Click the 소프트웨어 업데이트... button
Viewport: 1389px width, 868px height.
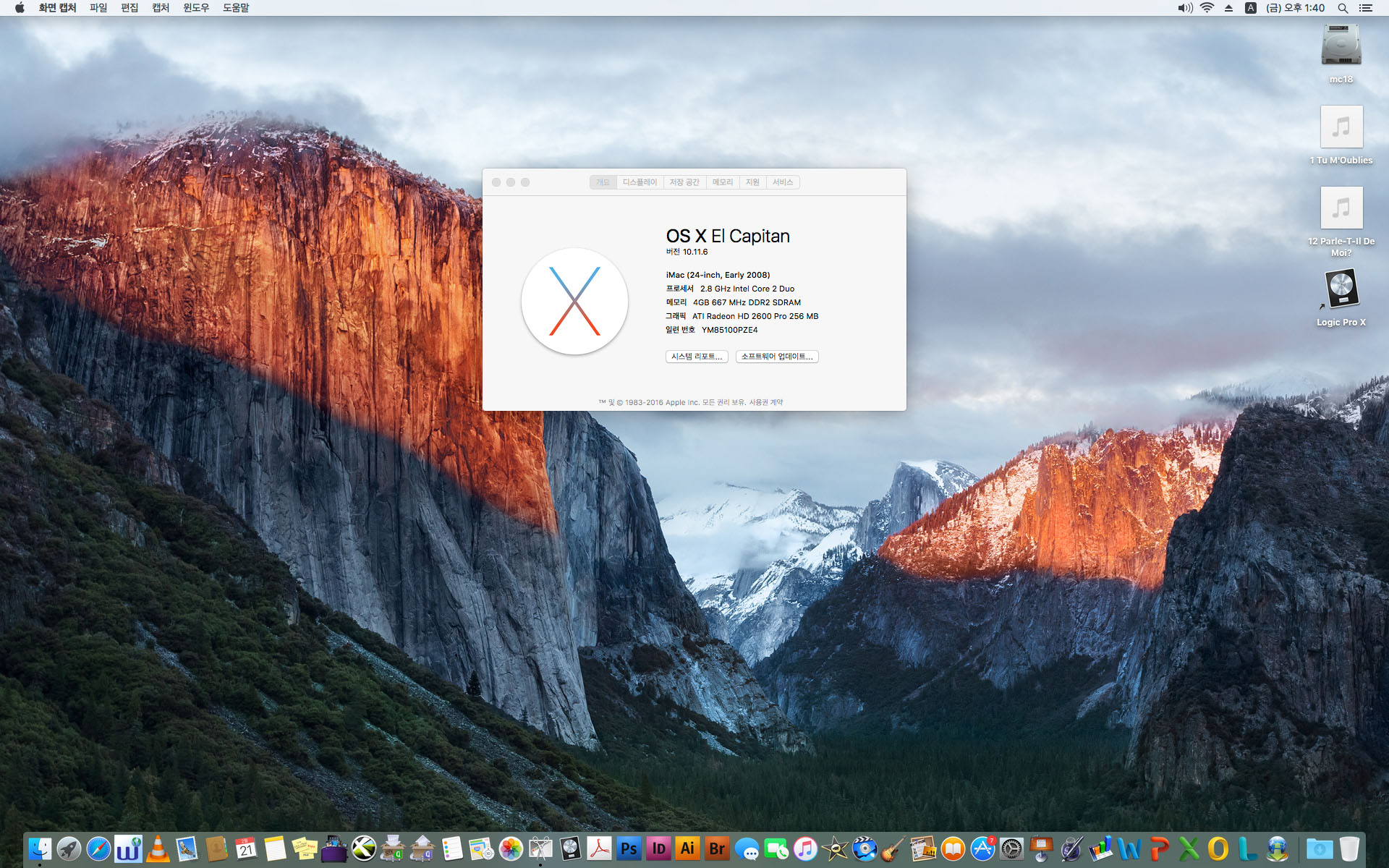pyautogui.click(x=776, y=357)
